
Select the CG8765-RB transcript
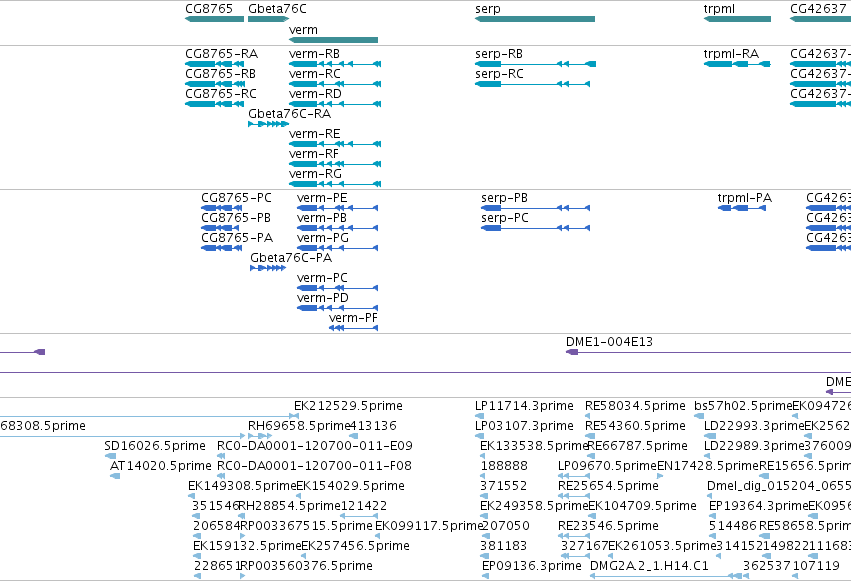pos(214,84)
